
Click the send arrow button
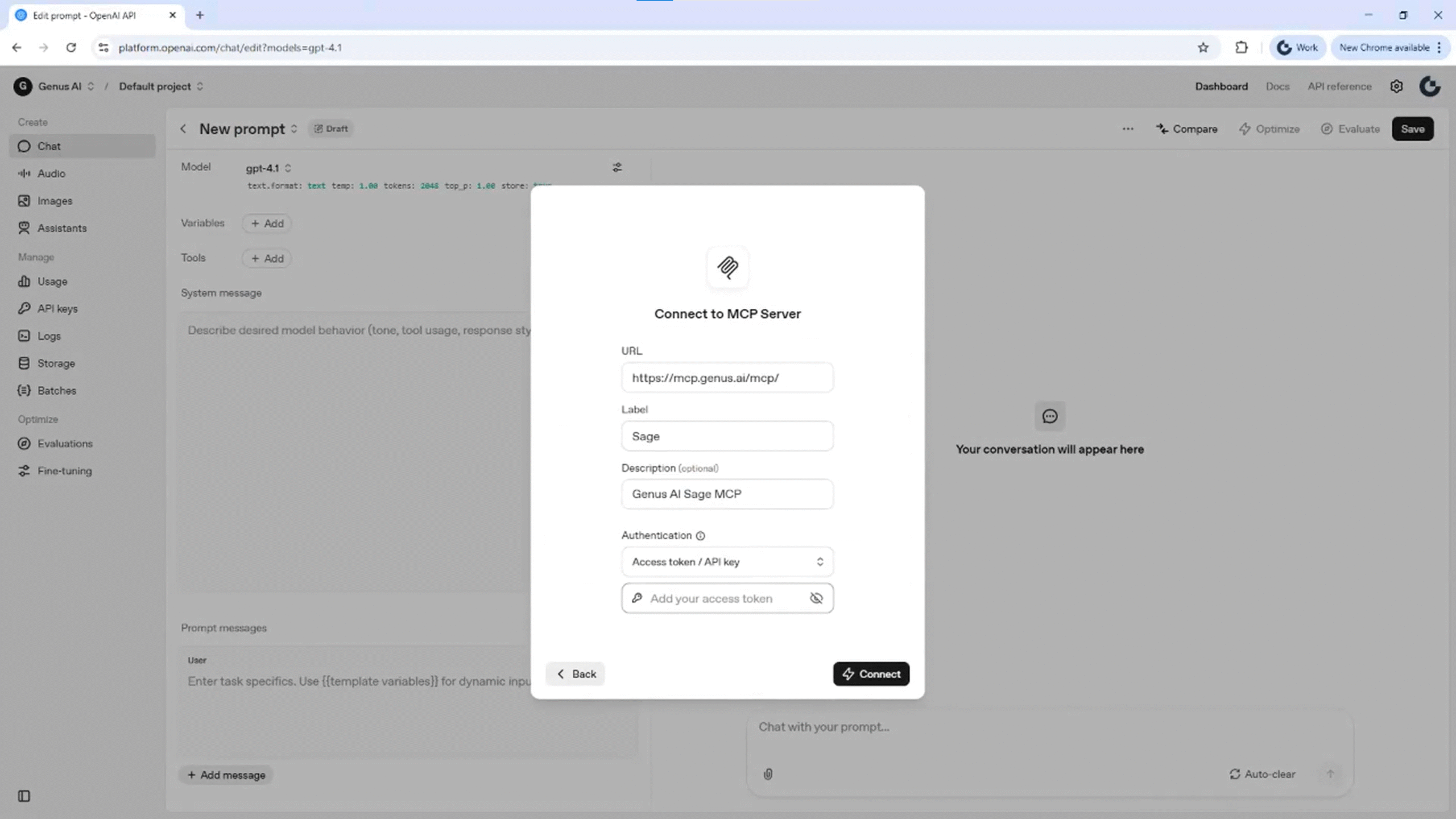click(x=1330, y=775)
